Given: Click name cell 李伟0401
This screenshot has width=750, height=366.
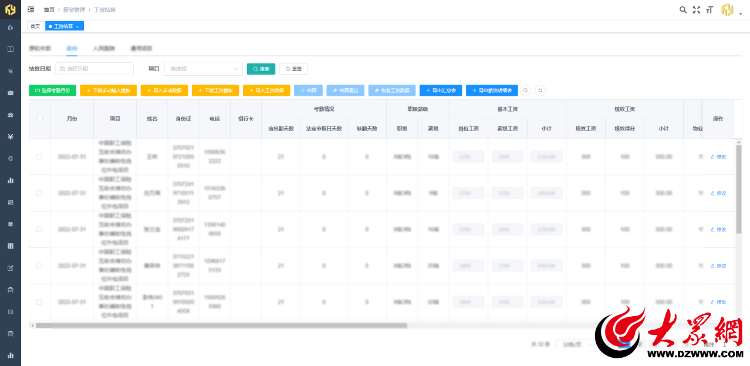Looking at the screenshot, I should click(152, 302).
